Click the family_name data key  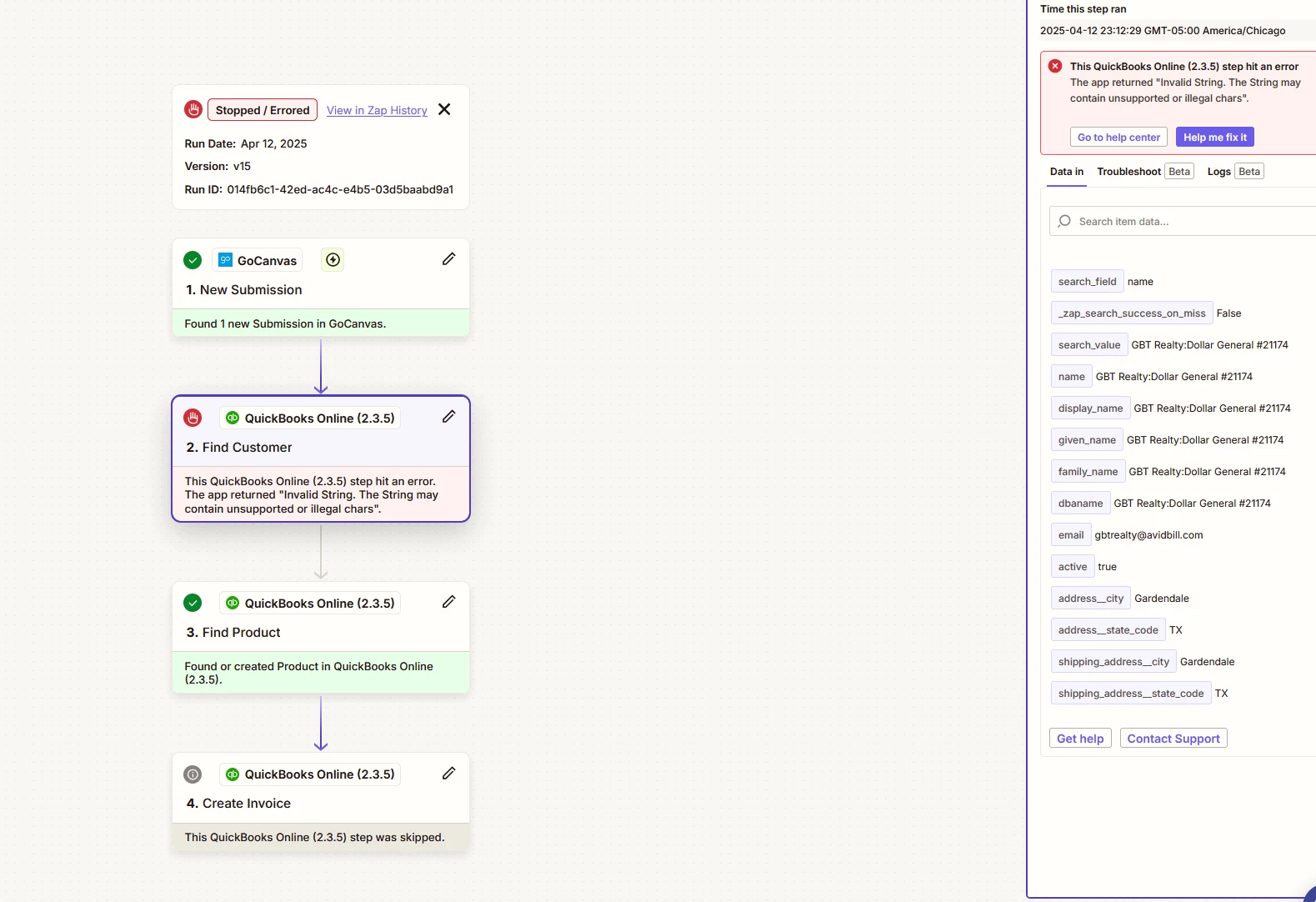[x=1088, y=472]
